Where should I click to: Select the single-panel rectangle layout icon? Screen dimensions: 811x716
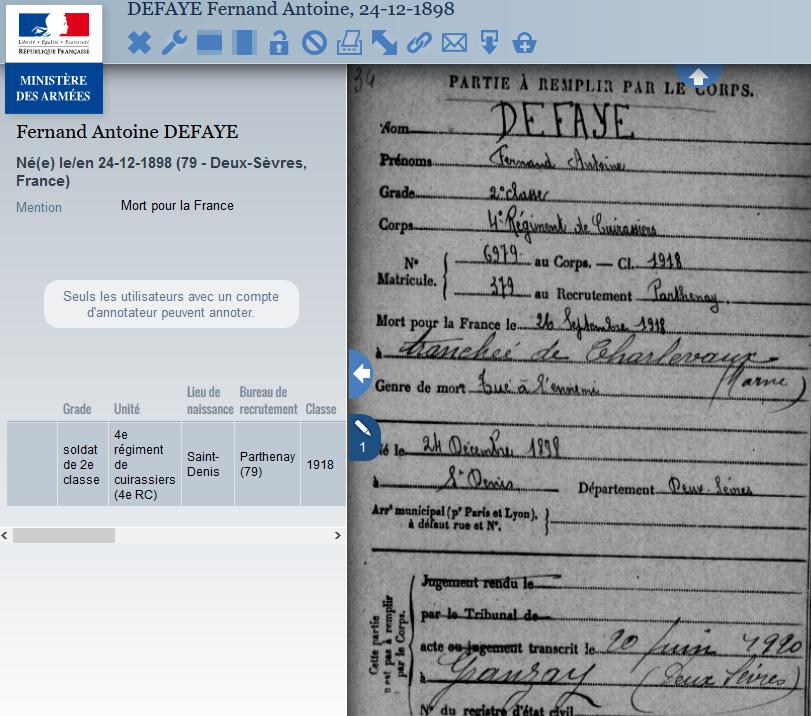pos(209,43)
